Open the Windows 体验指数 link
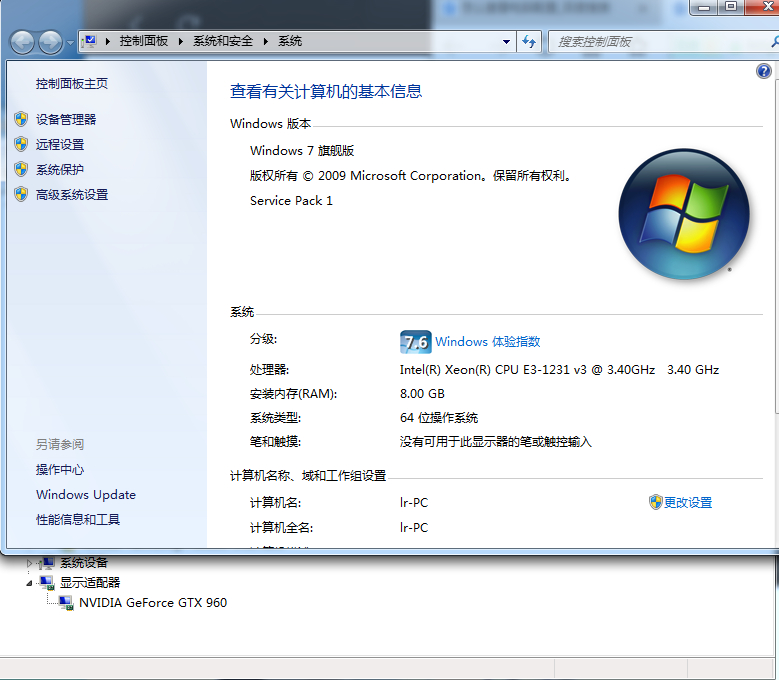 488,342
